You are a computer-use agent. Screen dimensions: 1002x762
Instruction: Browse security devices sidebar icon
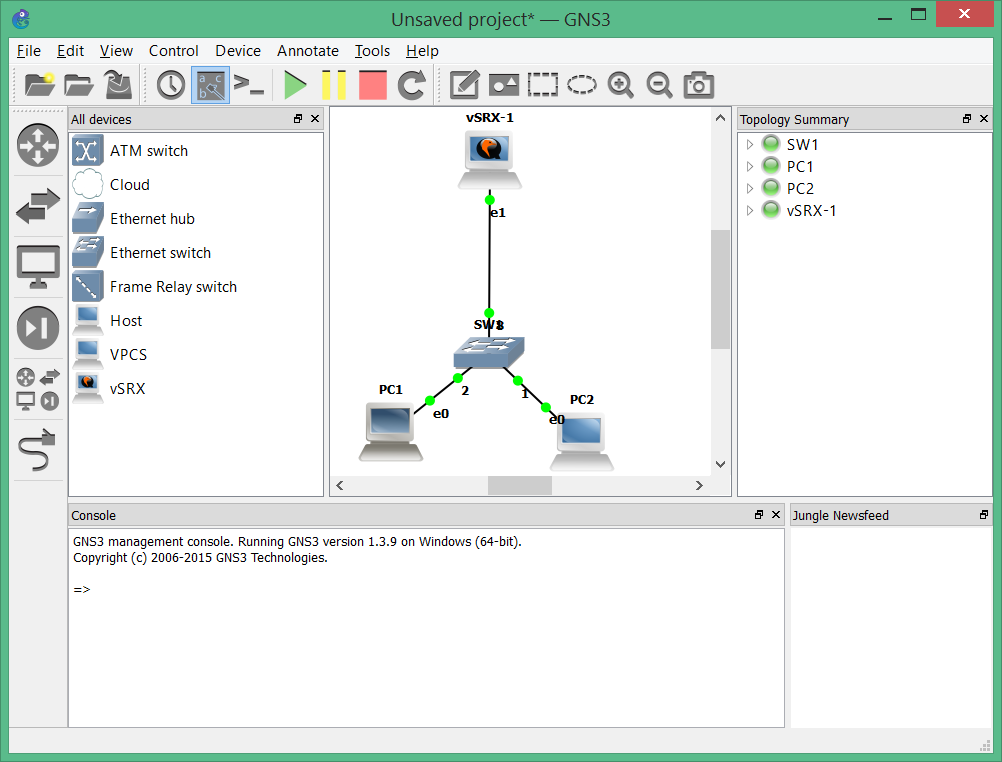click(38, 328)
